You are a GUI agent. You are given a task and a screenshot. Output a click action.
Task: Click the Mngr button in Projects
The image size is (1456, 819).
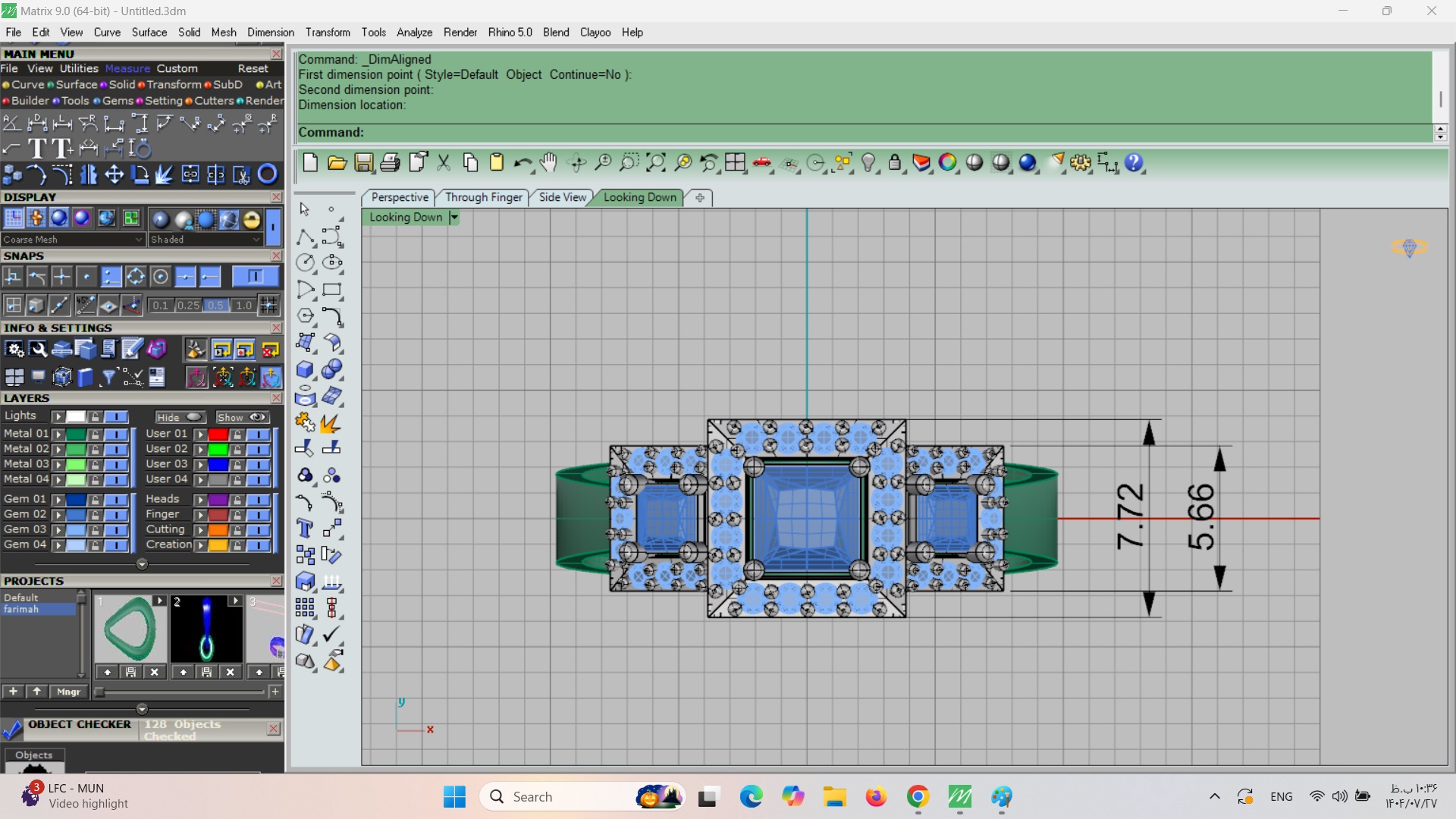click(x=68, y=692)
